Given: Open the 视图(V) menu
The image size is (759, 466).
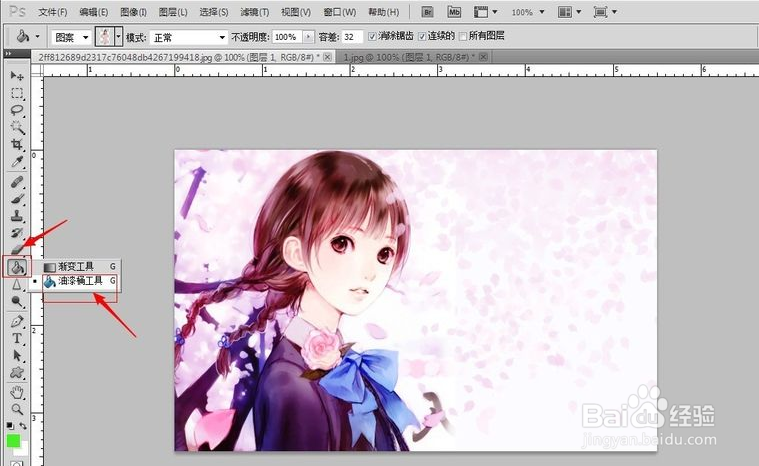Looking at the screenshot, I should click(x=296, y=12).
